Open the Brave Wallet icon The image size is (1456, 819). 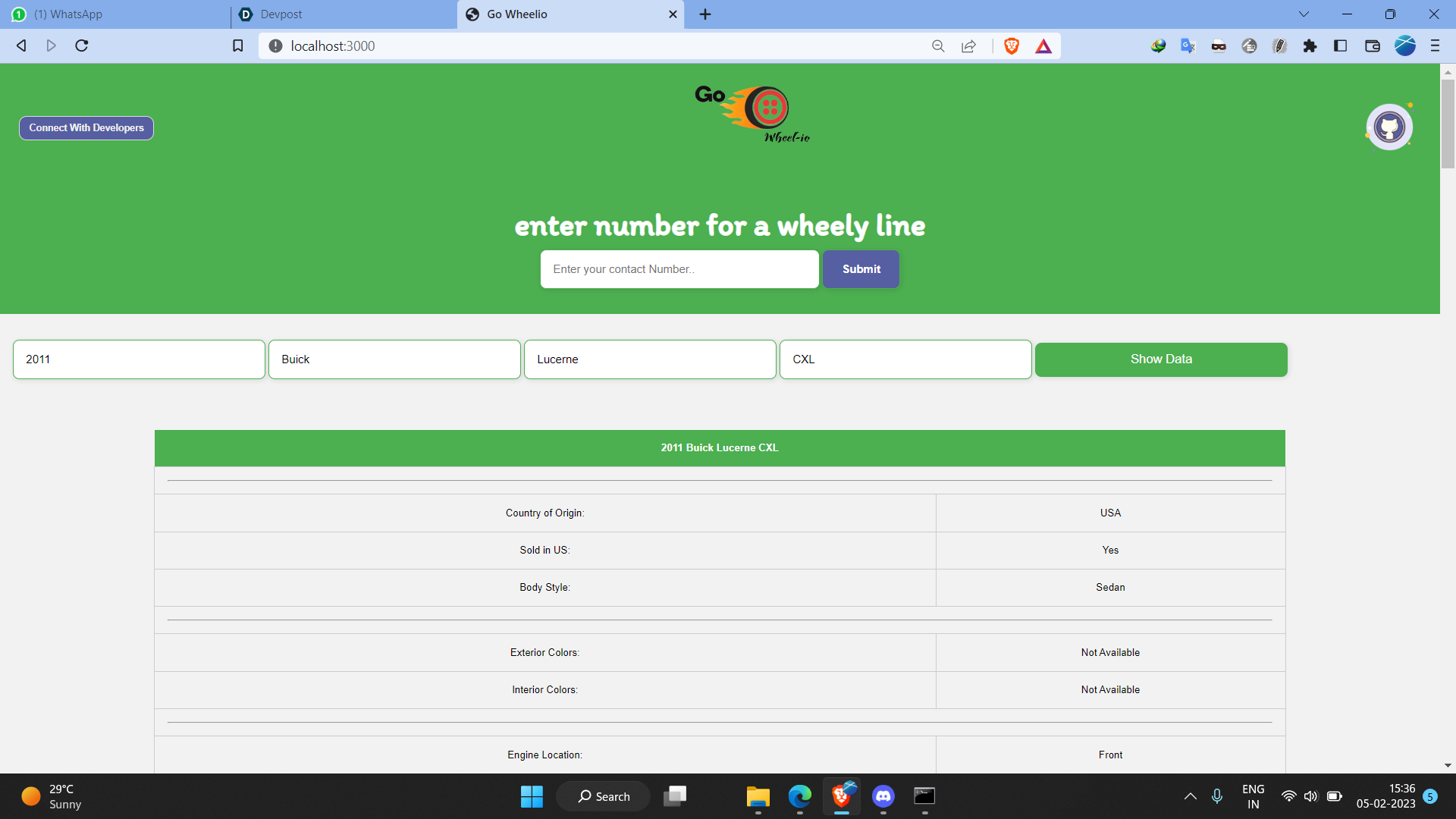tap(1372, 46)
